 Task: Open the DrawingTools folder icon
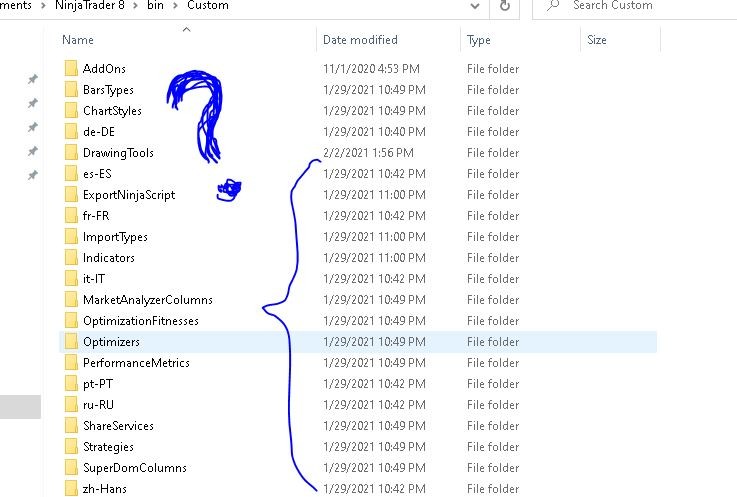pyautogui.click(x=71, y=152)
